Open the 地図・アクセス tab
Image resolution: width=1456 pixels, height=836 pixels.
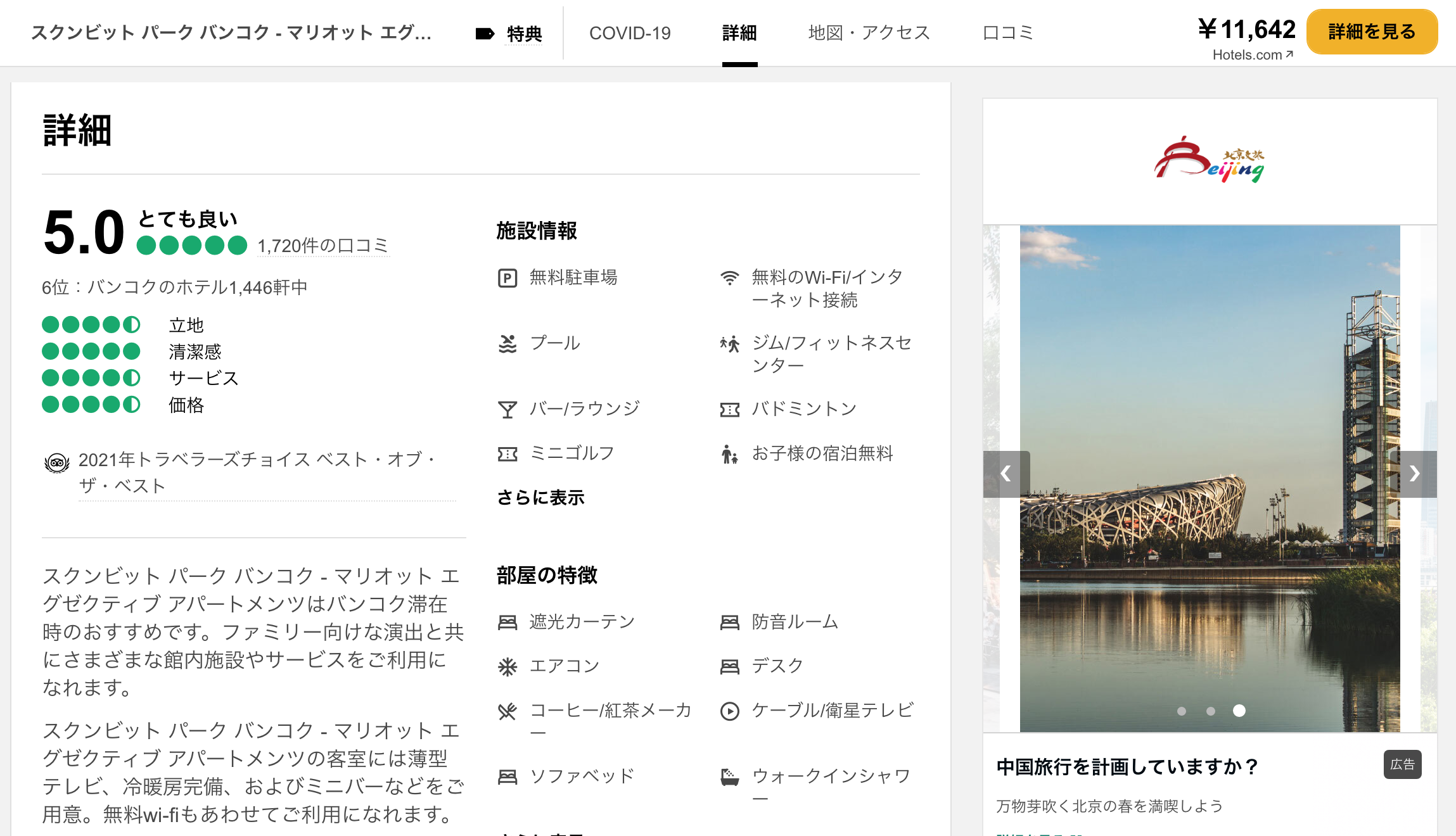pyautogui.click(x=868, y=32)
